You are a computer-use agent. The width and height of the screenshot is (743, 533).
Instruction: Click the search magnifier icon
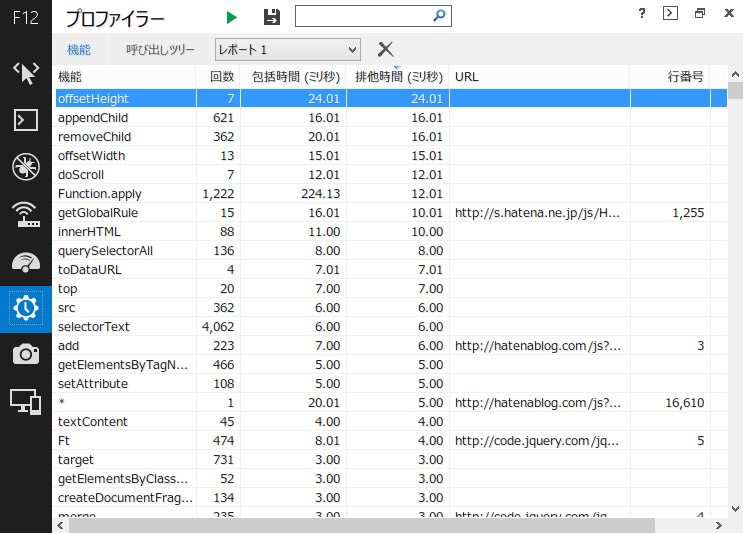439,16
